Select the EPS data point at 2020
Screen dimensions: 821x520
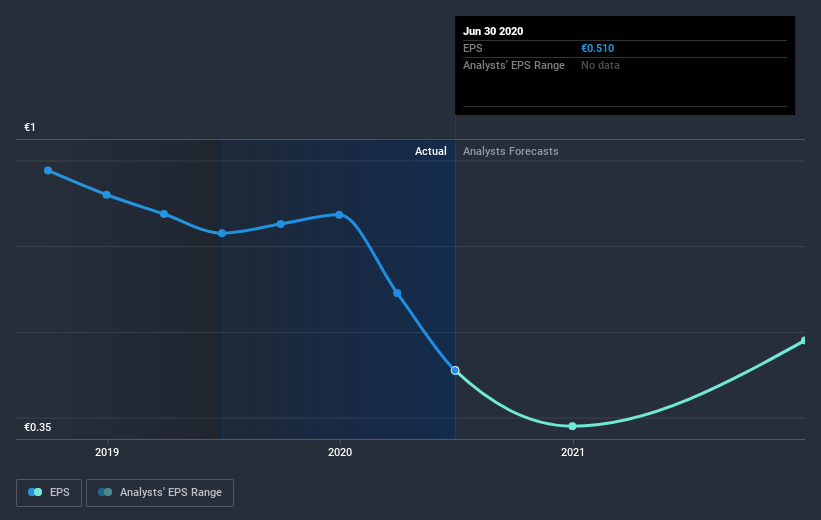(x=339, y=215)
